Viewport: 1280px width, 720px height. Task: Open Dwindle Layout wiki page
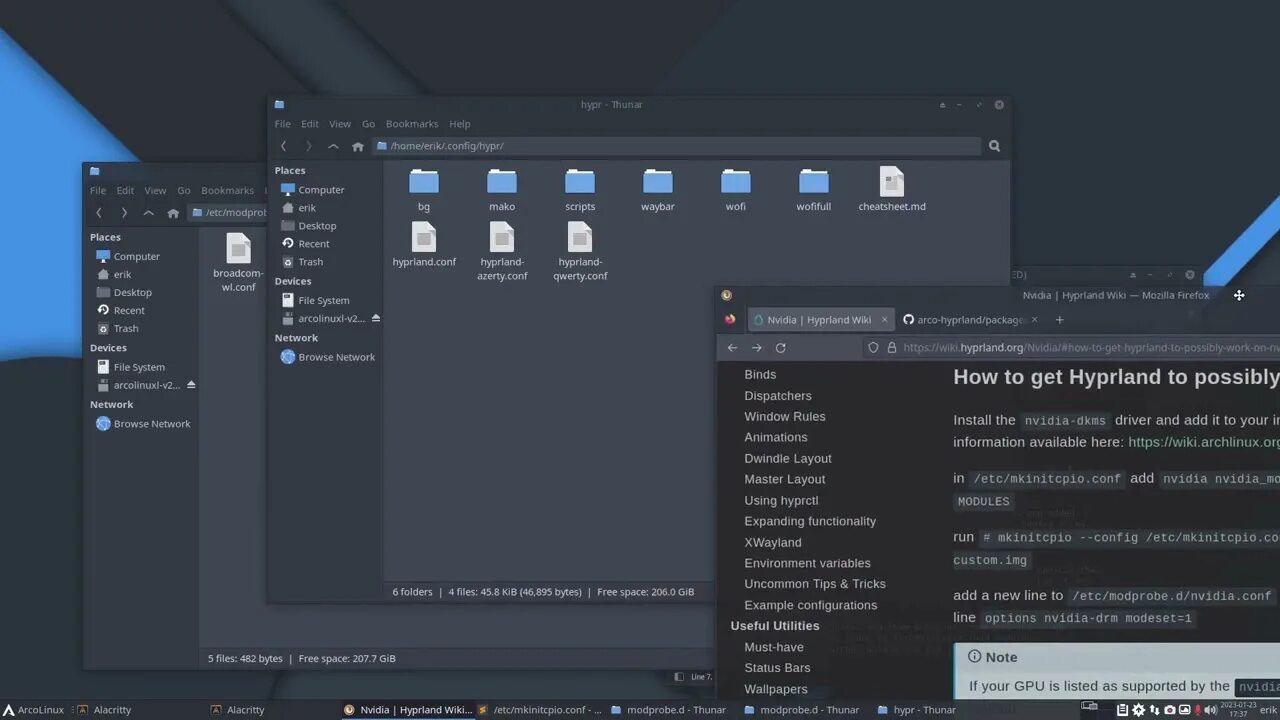[788, 458]
